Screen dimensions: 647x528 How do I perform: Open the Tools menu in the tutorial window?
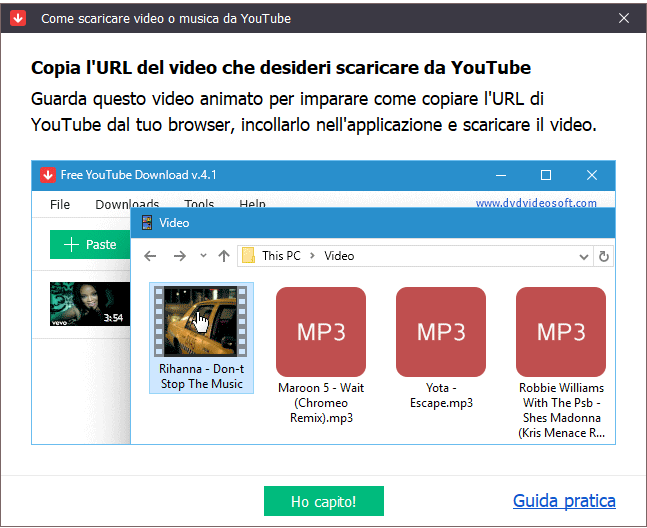click(199, 203)
